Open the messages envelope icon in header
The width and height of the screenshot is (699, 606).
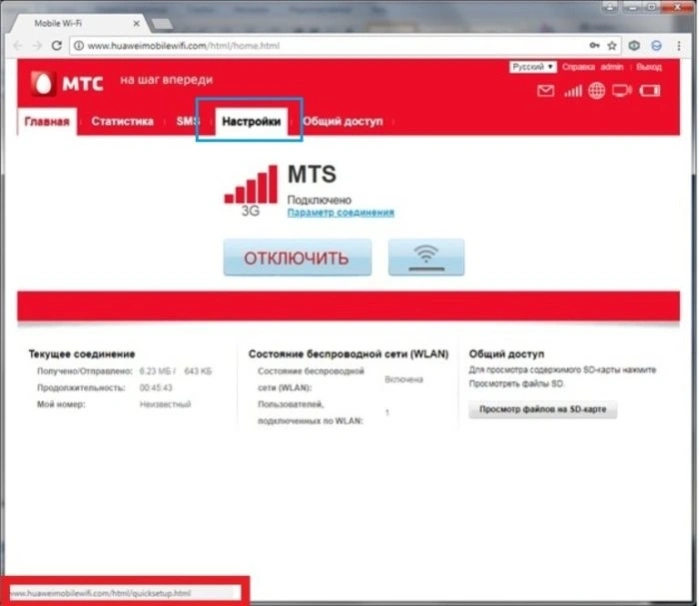coord(546,91)
